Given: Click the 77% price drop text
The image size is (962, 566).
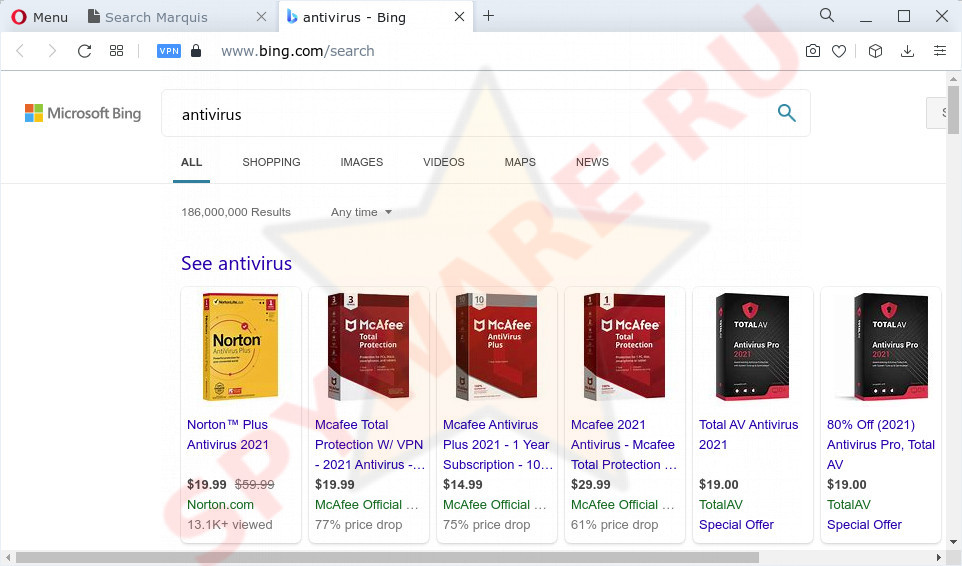Looking at the screenshot, I should pyautogui.click(x=358, y=525).
